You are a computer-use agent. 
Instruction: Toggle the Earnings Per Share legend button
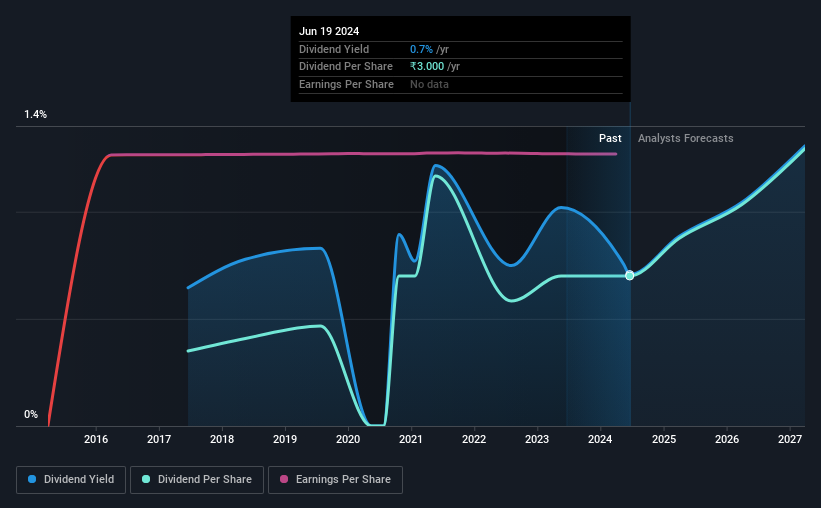tap(335, 480)
